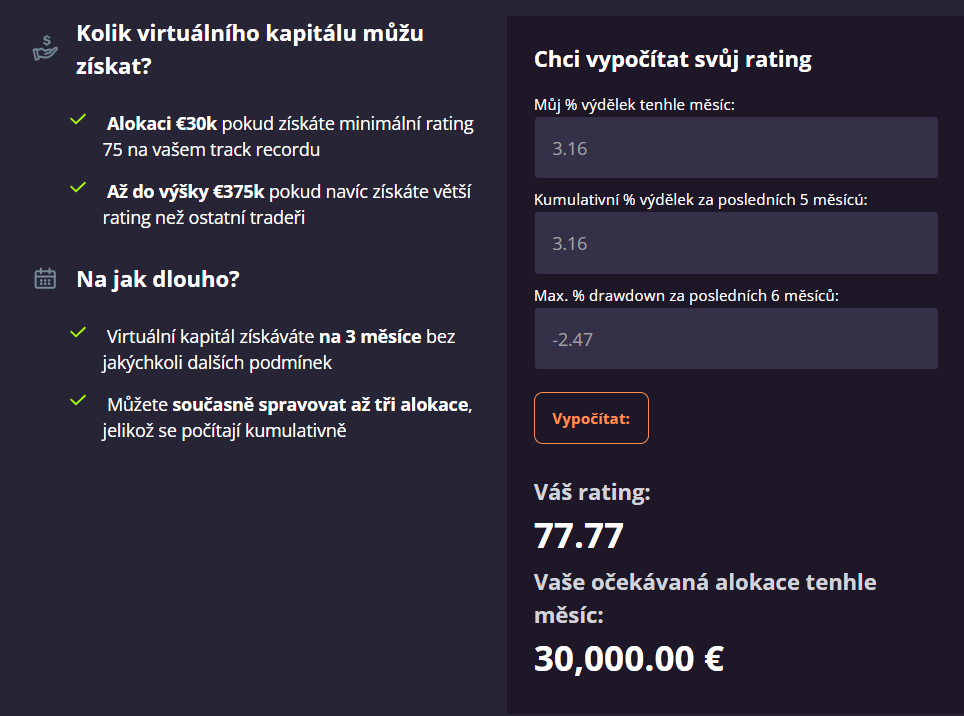
Task: Click the checkmark next to "Virtuální kapitál získáváte"
Action: click(x=78, y=332)
